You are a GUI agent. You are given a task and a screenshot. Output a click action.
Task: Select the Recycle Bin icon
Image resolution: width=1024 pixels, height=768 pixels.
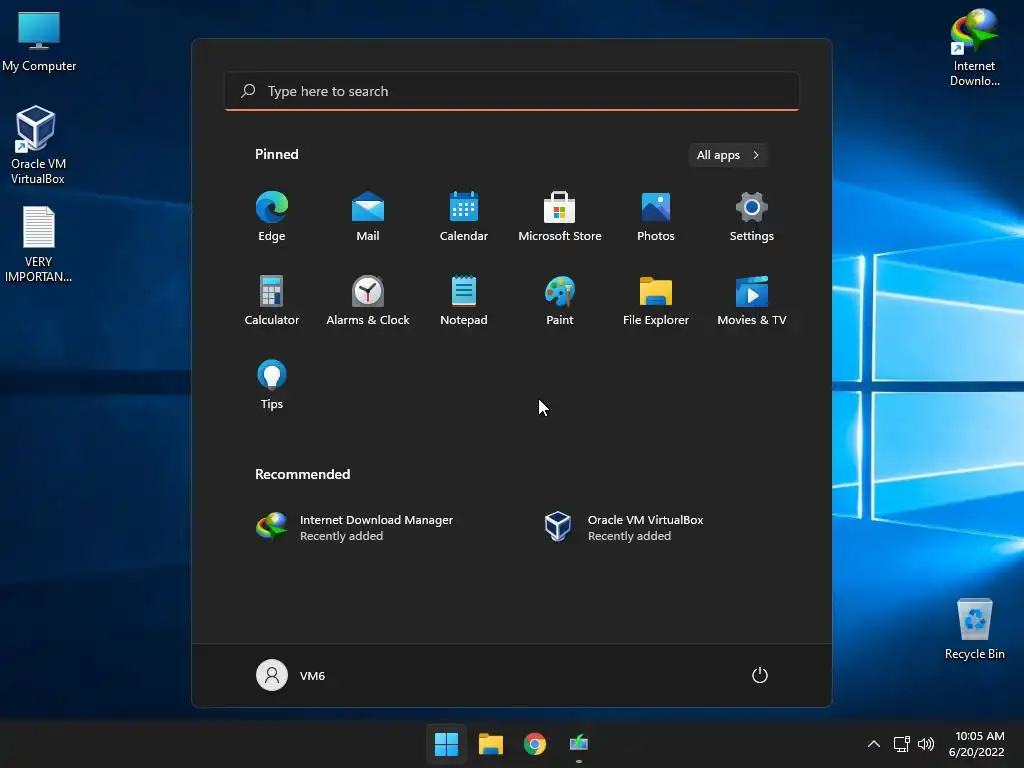click(x=974, y=629)
